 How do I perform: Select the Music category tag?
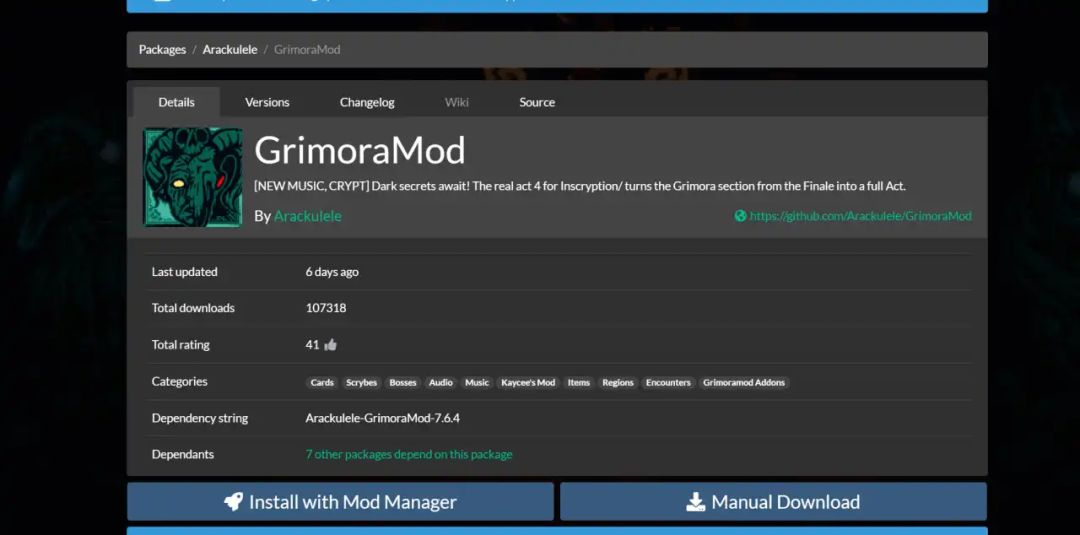click(477, 383)
